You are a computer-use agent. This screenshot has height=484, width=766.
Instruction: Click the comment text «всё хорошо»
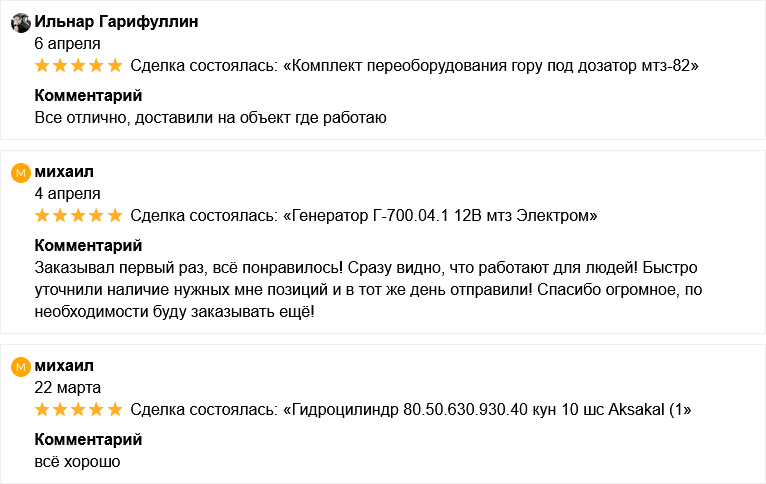[x=77, y=461]
